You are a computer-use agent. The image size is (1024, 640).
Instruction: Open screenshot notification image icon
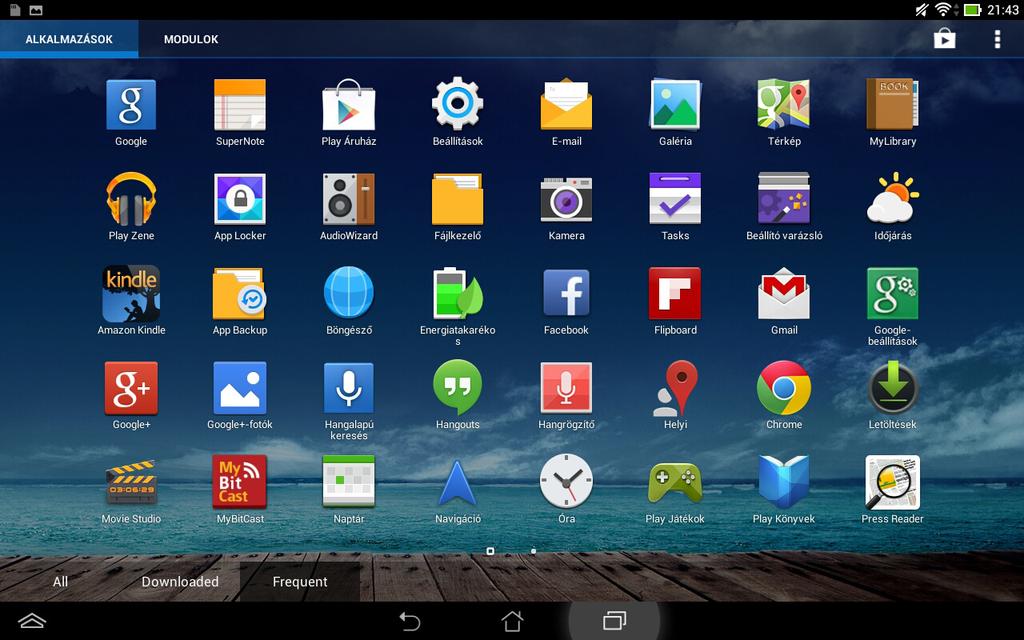point(37,10)
